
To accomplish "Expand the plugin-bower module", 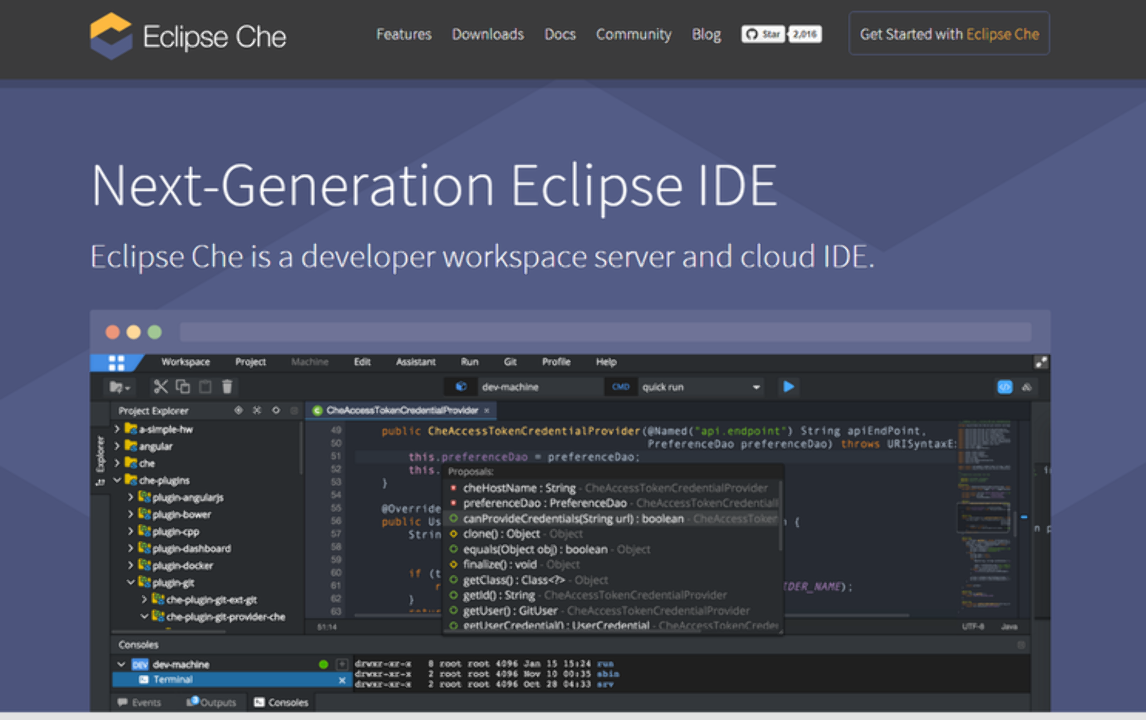I will [131, 514].
